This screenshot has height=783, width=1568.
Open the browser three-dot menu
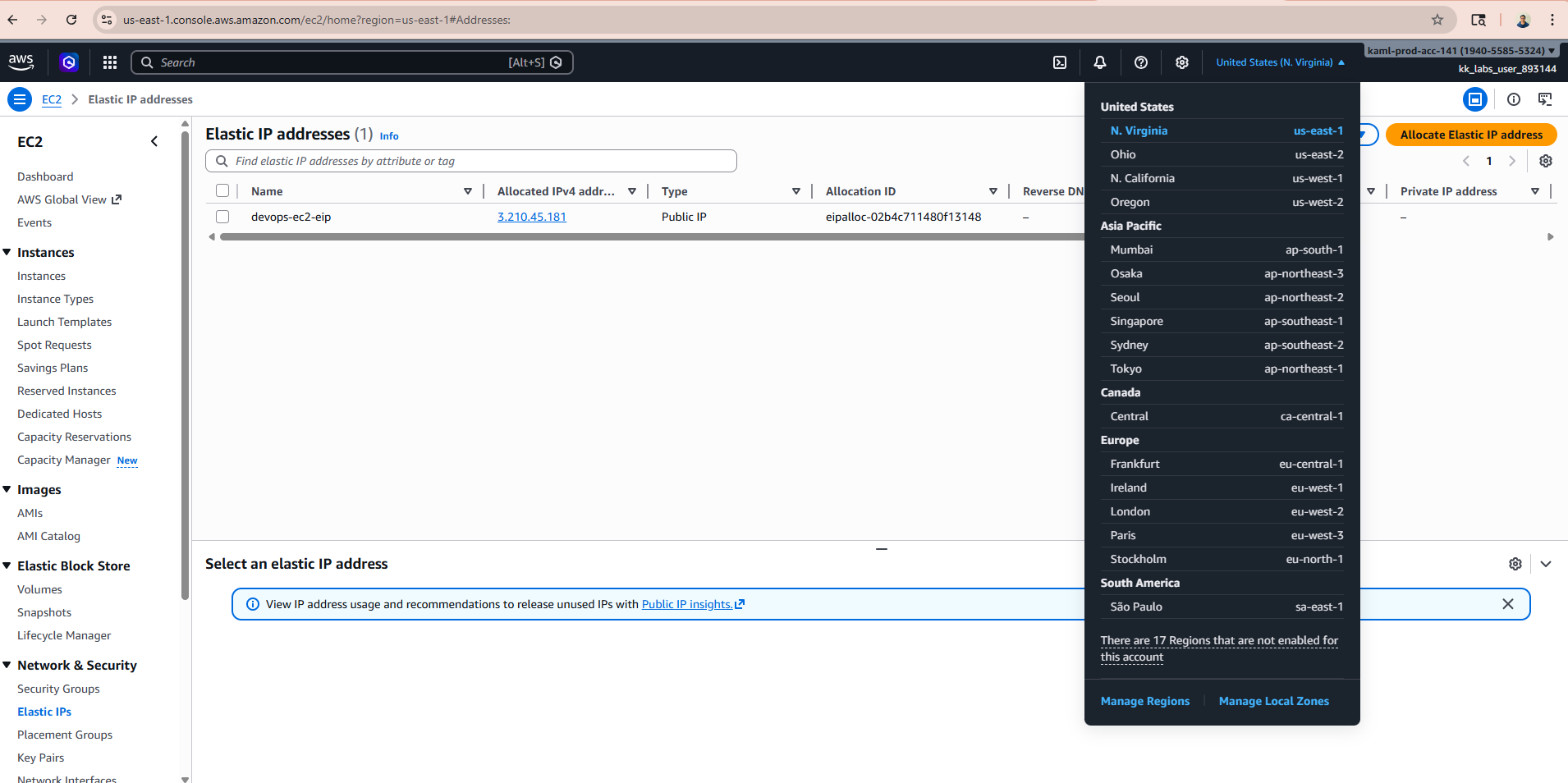point(1552,20)
